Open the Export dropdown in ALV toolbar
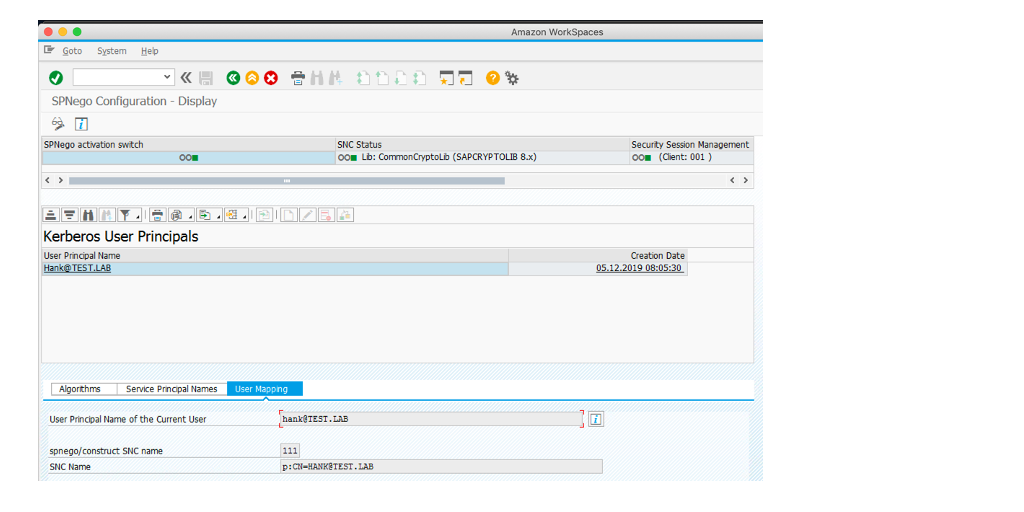This screenshot has height=512, width=1024. click(208, 214)
